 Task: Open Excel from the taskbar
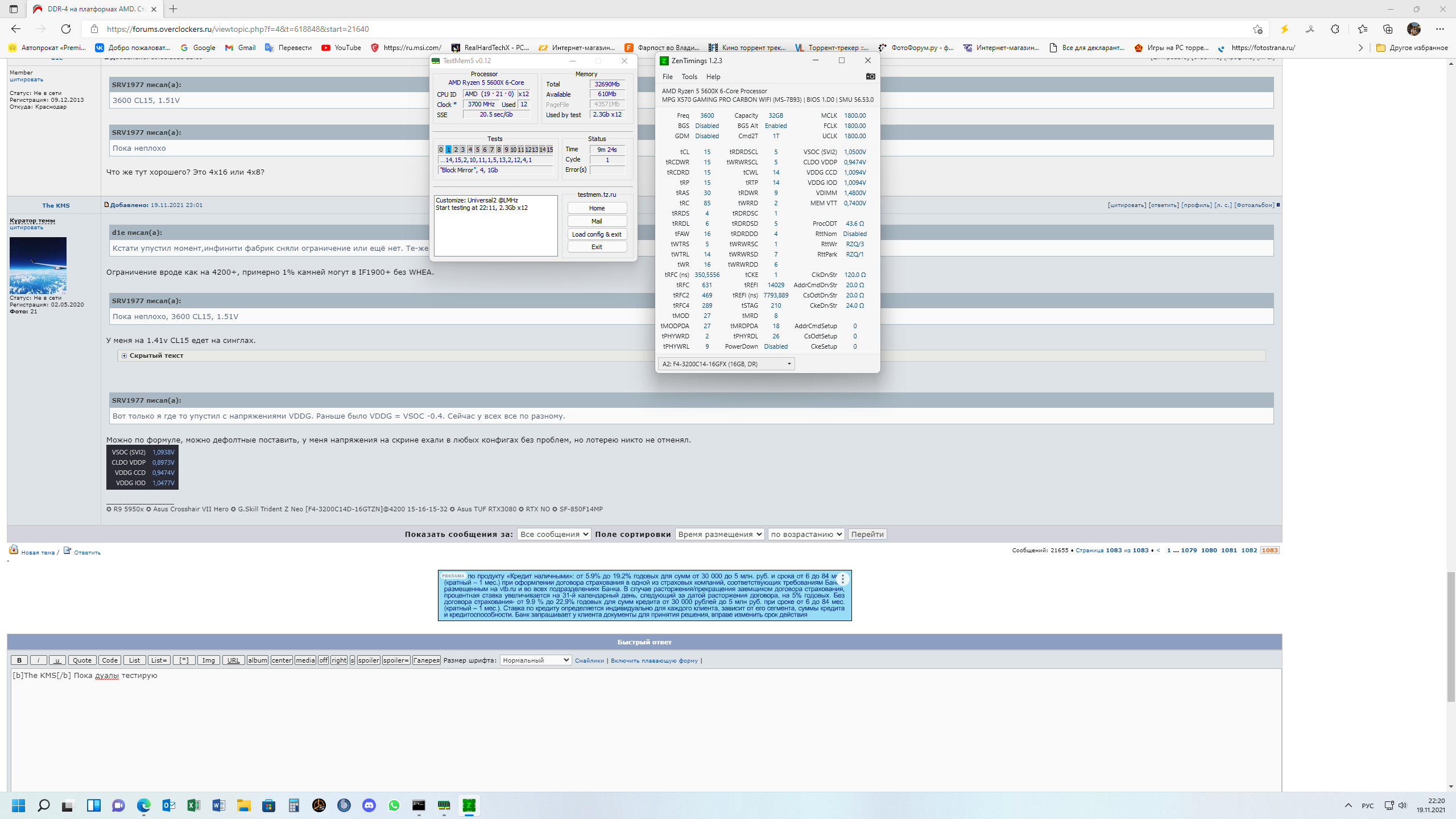pos(193,805)
